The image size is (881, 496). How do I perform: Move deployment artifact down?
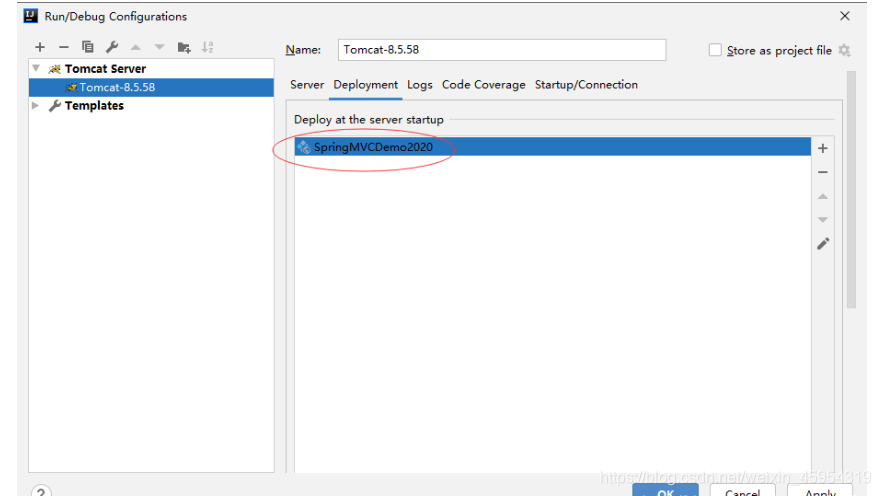click(x=823, y=220)
